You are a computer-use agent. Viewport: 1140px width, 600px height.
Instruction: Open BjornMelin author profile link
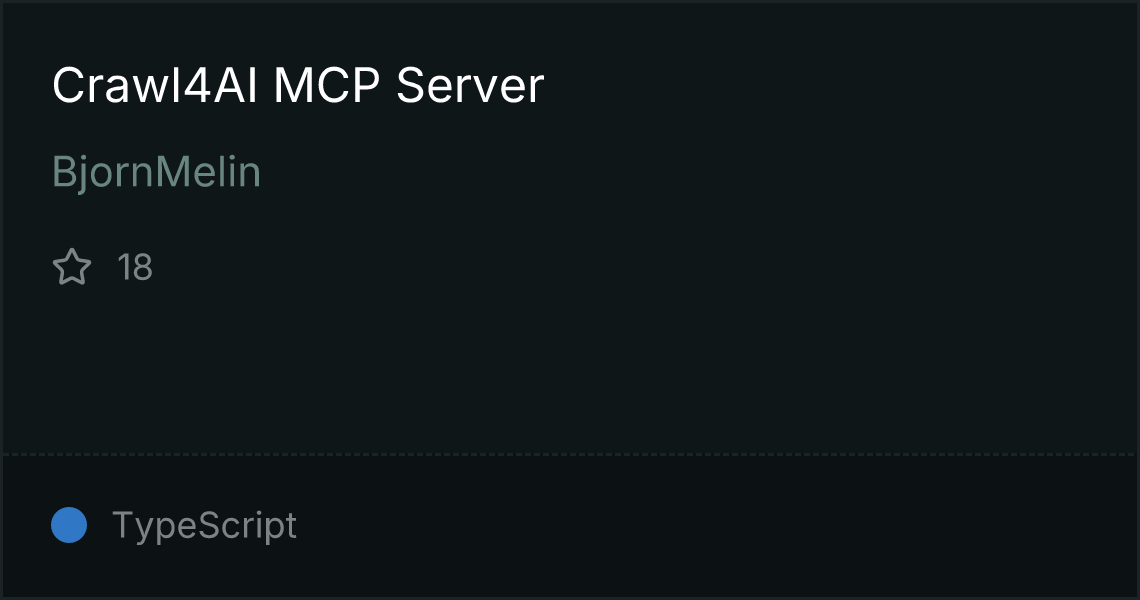coord(156,172)
